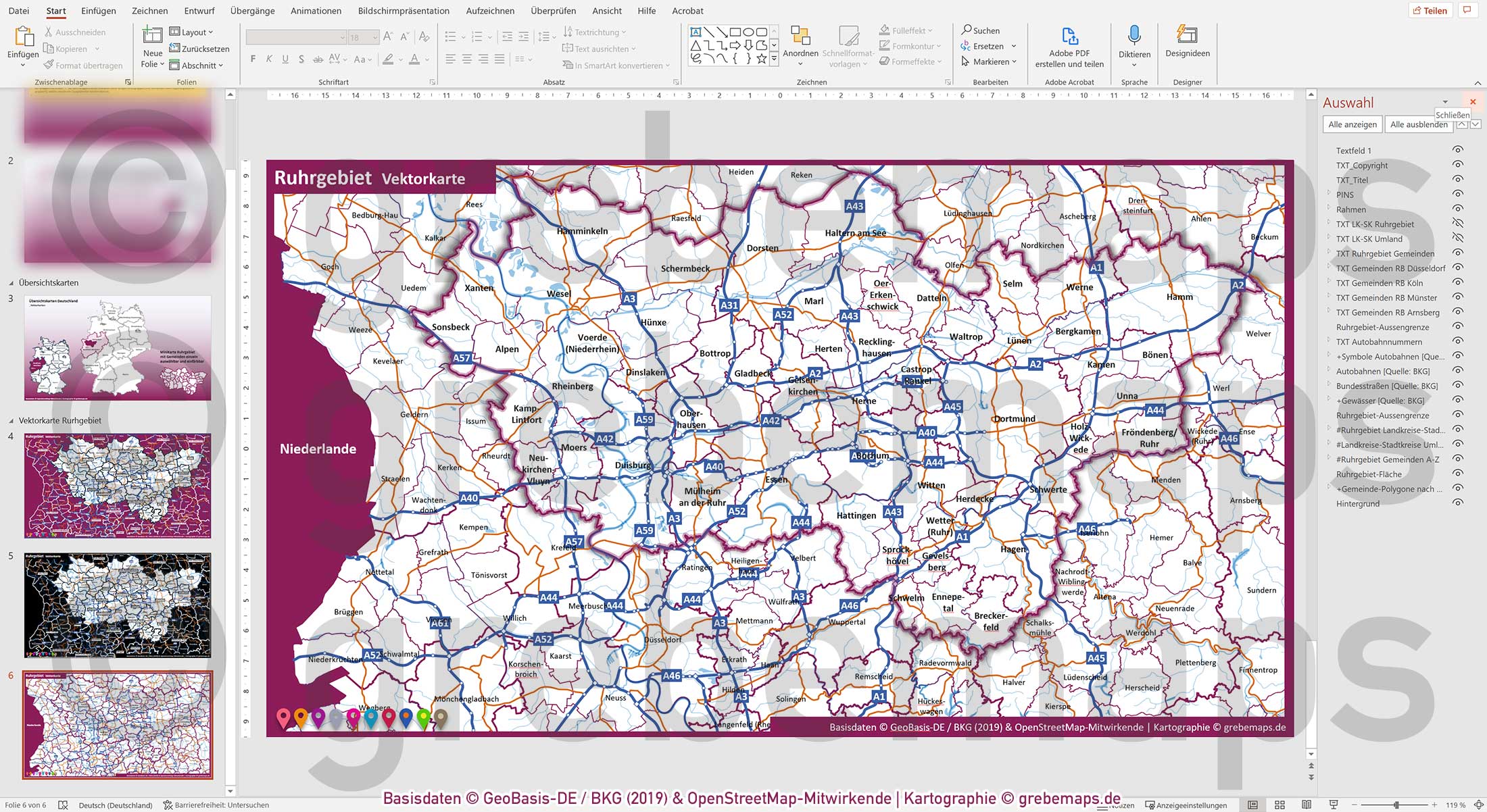Open the Zeilenabstand dropdown arrow
The image size is (1487, 812).
point(553,37)
